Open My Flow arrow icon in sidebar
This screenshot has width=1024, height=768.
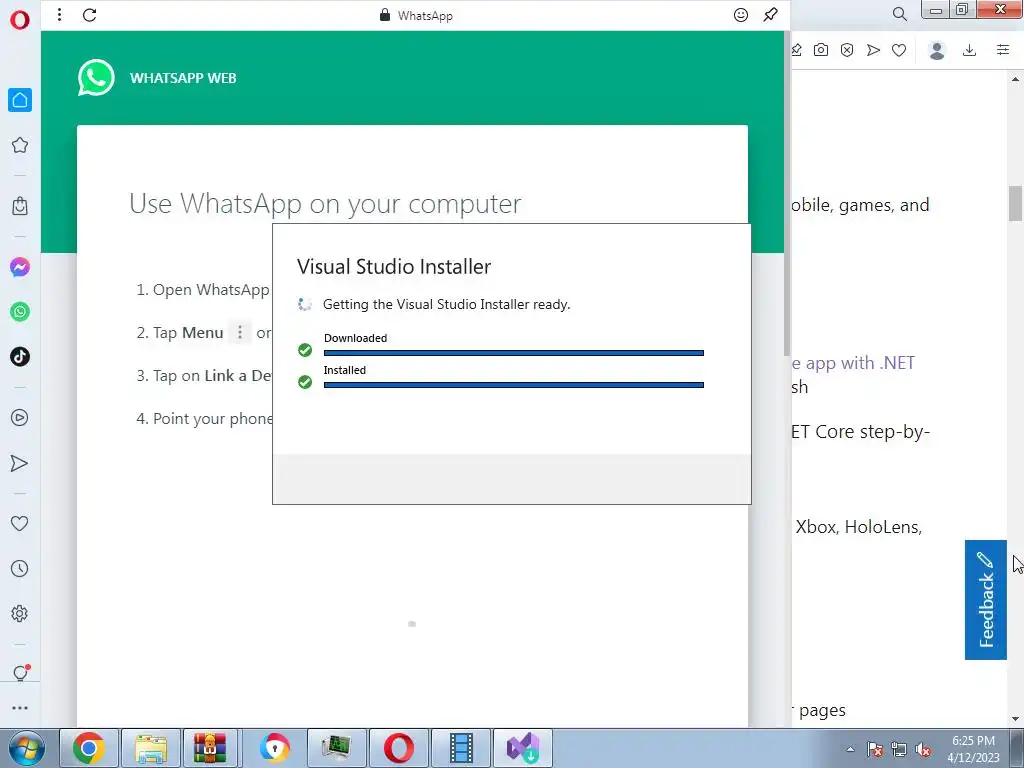coord(20,463)
